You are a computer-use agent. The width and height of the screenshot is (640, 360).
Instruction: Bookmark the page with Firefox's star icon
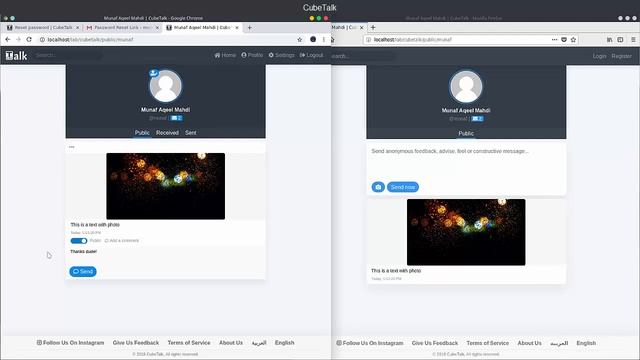[573, 40]
